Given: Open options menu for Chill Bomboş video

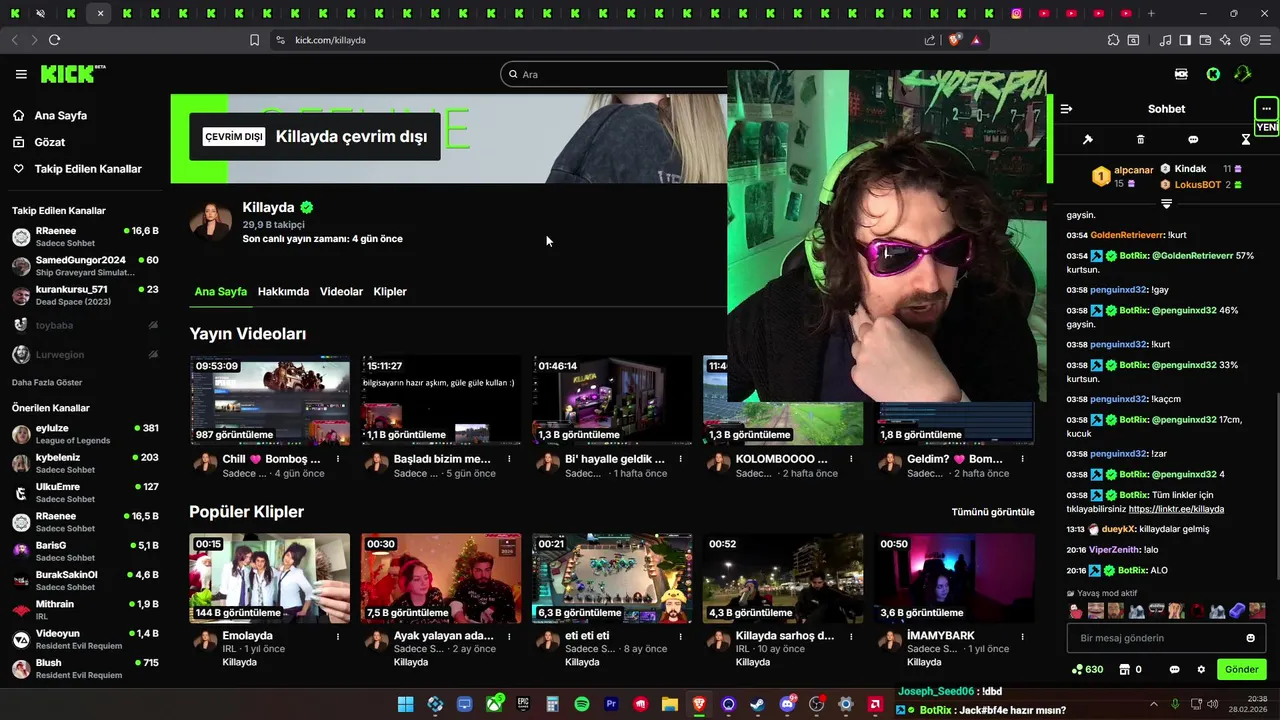Looking at the screenshot, I should pos(337,459).
